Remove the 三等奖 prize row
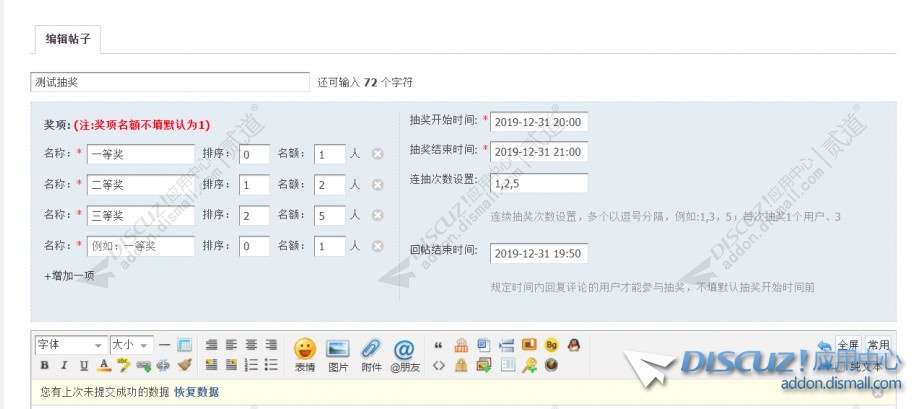Viewport: 920px width, 409px height. (x=378, y=215)
